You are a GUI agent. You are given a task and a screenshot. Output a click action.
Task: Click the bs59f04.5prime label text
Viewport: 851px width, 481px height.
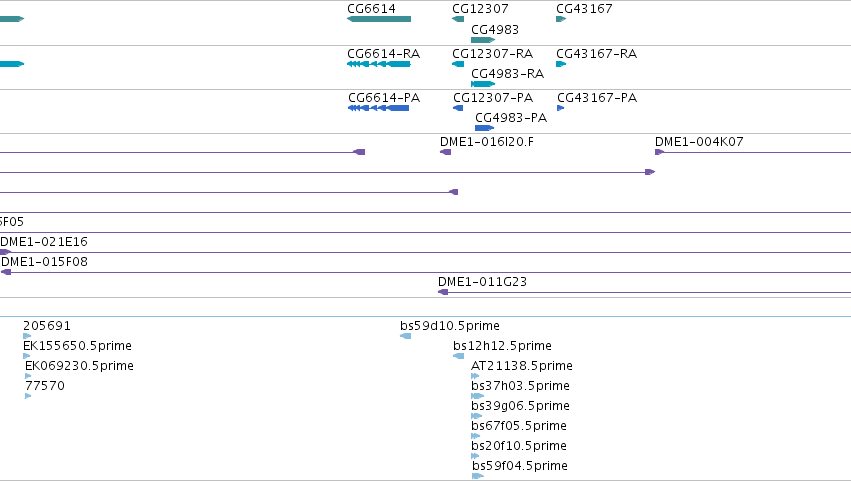click(520, 466)
